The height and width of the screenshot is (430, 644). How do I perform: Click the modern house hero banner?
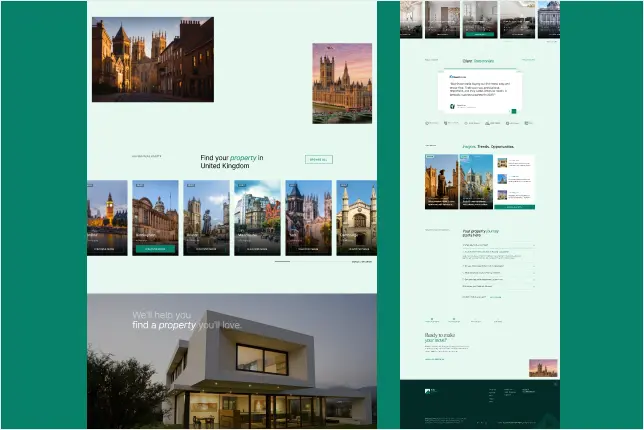(232, 361)
